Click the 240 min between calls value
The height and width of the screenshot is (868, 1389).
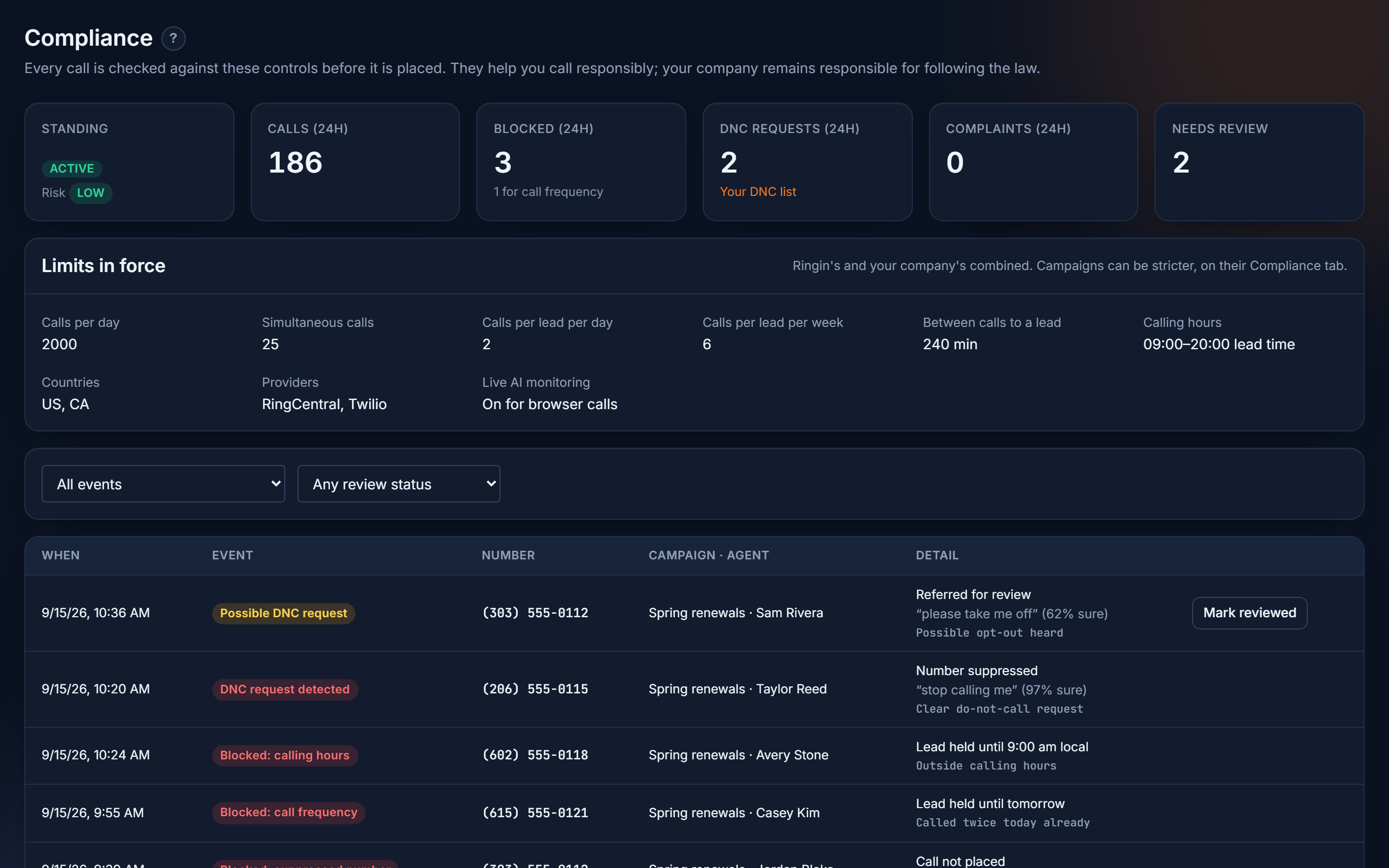950,345
